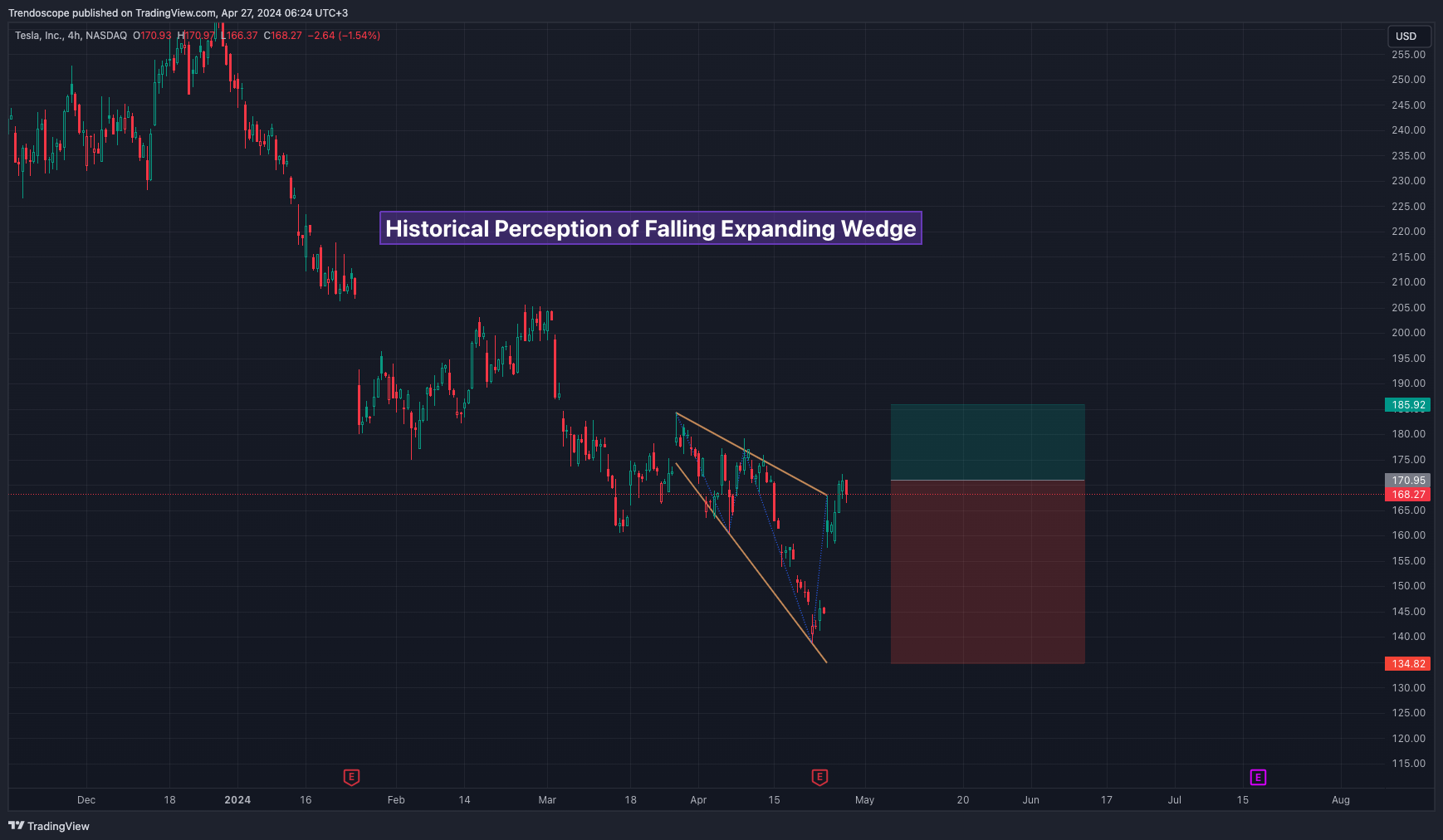This screenshot has width=1443, height=840.
Task: Click the 150.00 price axis label
Action: 1408,586
